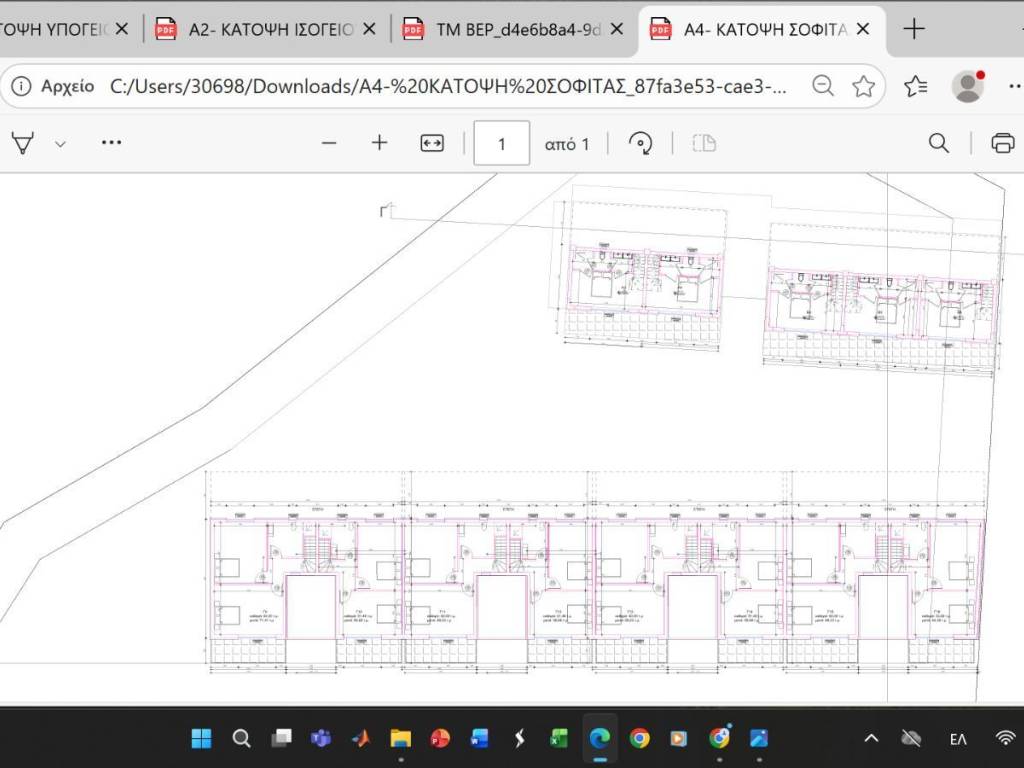Expand the draw tool options arrow
The height and width of the screenshot is (768, 1024).
pyautogui.click(x=60, y=144)
